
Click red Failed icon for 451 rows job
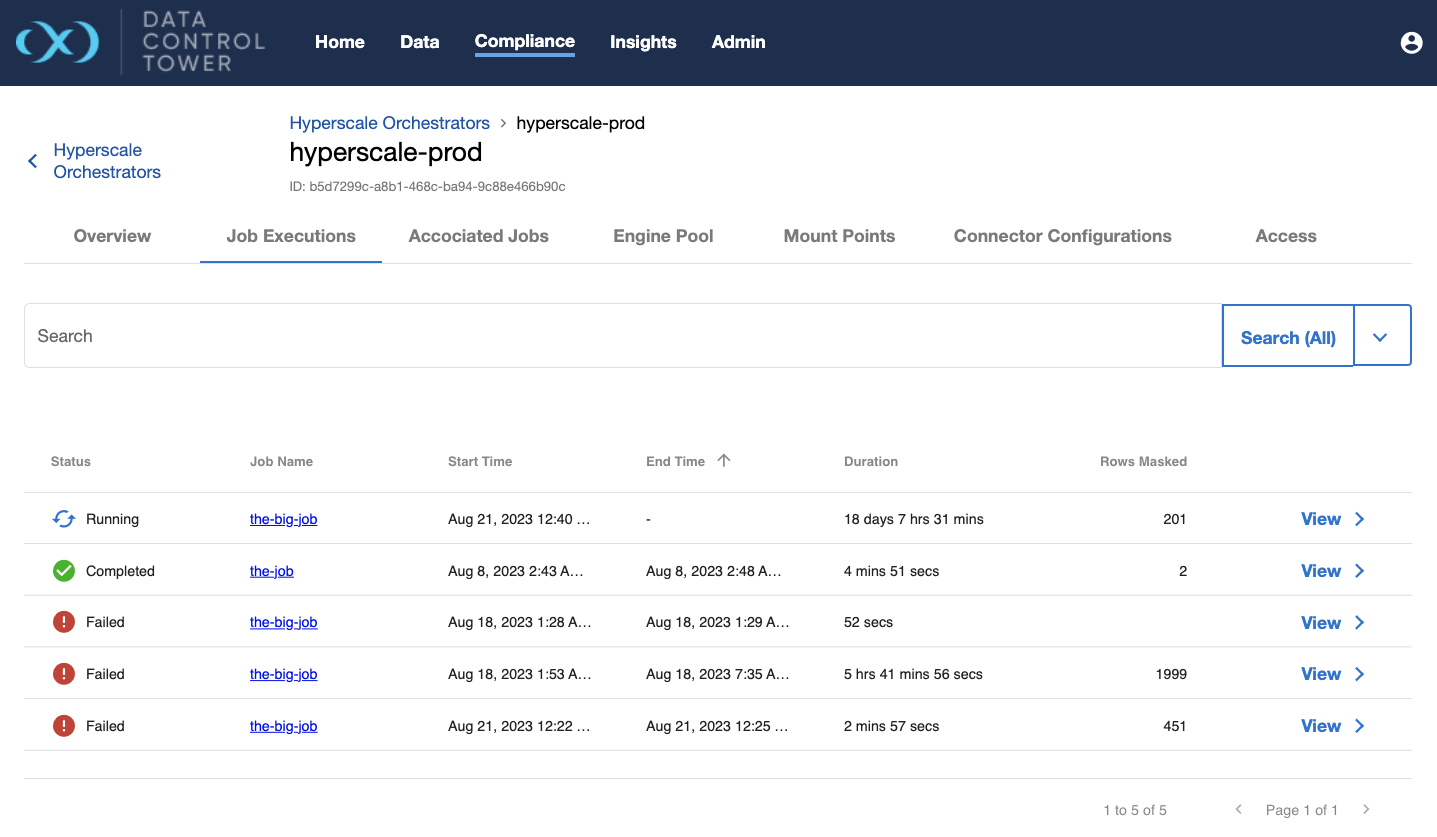pyautogui.click(x=64, y=726)
